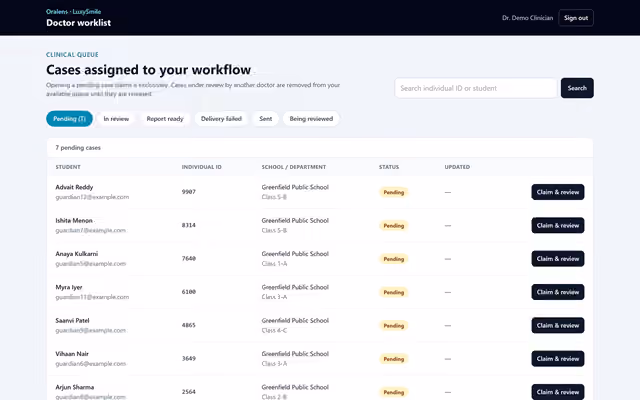Screen dimensions: 640x400
Task: Show the Delivery failed cases tab
Action: tap(221, 119)
